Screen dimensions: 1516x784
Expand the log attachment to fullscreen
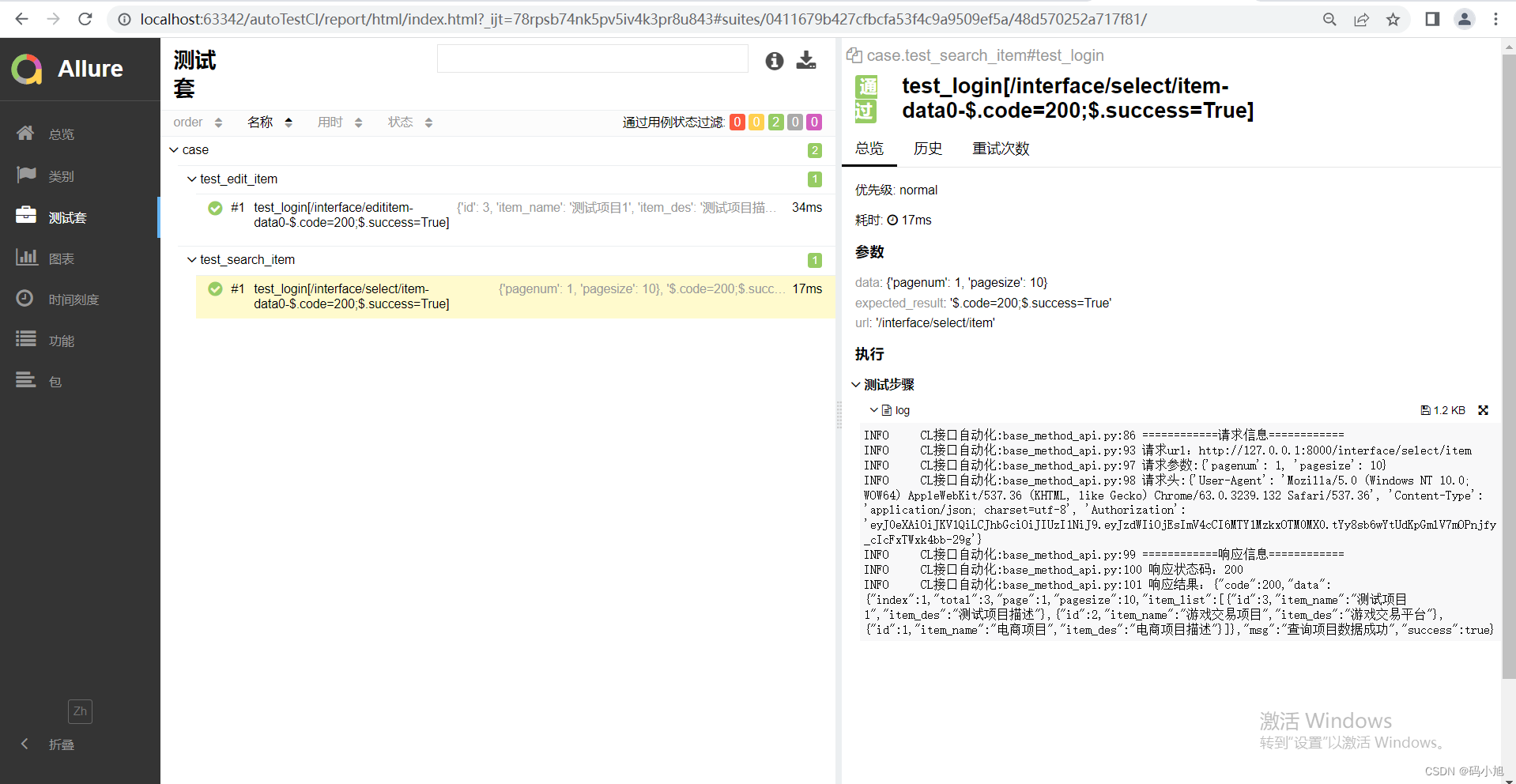[x=1483, y=410]
